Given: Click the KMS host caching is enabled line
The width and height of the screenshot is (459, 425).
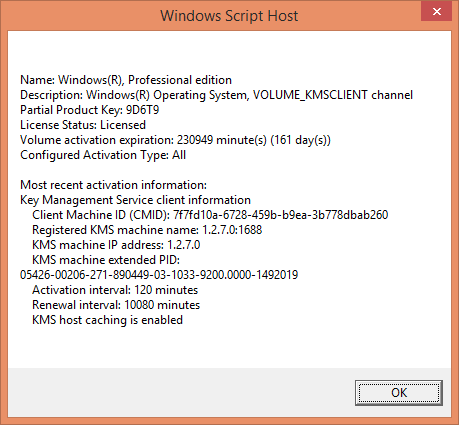Looking at the screenshot, I should pyautogui.click(x=107, y=320).
